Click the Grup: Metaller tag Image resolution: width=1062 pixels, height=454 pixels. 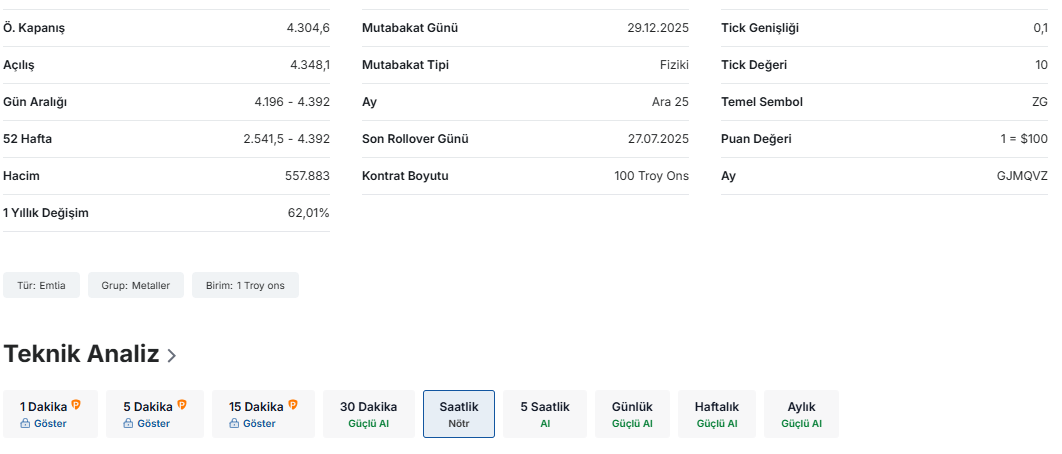tap(135, 286)
